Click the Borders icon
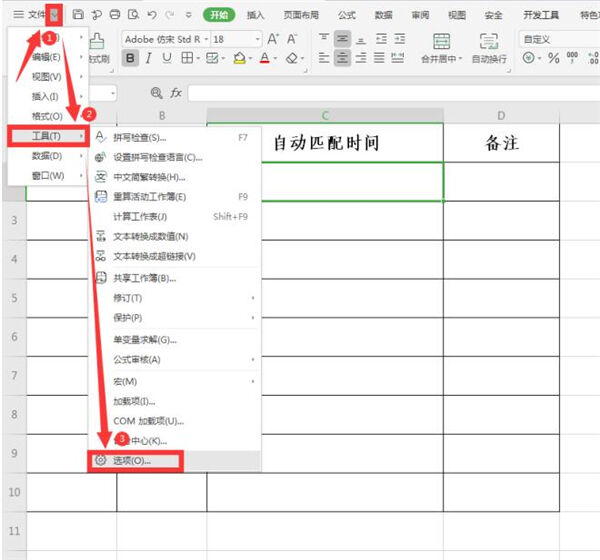 [x=187, y=58]
